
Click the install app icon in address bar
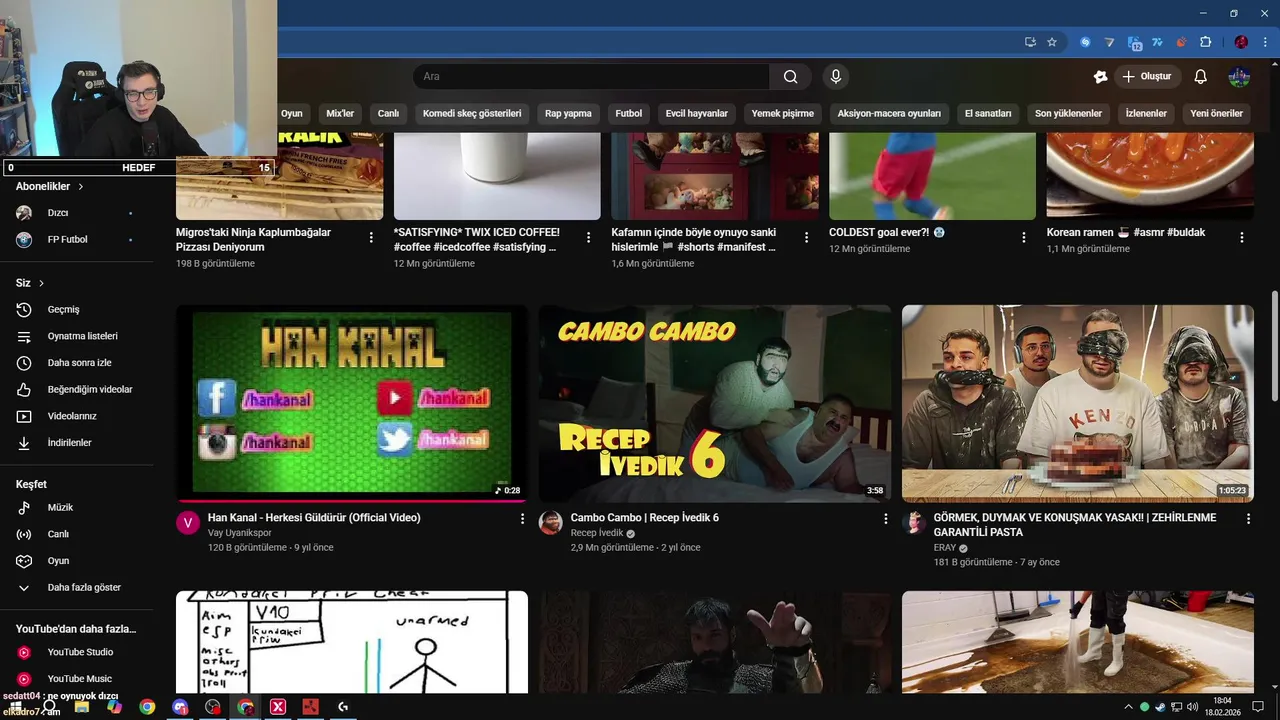(x=1030, y=42)
